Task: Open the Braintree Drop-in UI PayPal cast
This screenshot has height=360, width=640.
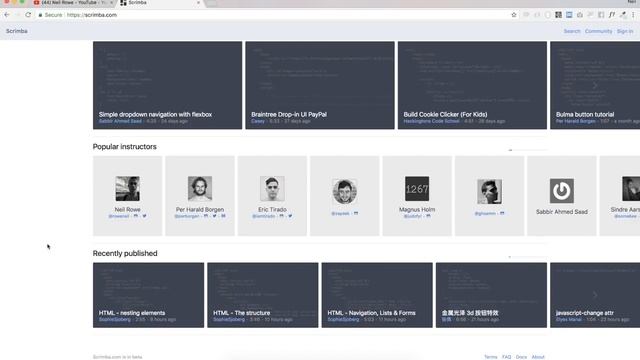Action: [x=320, y=85]
